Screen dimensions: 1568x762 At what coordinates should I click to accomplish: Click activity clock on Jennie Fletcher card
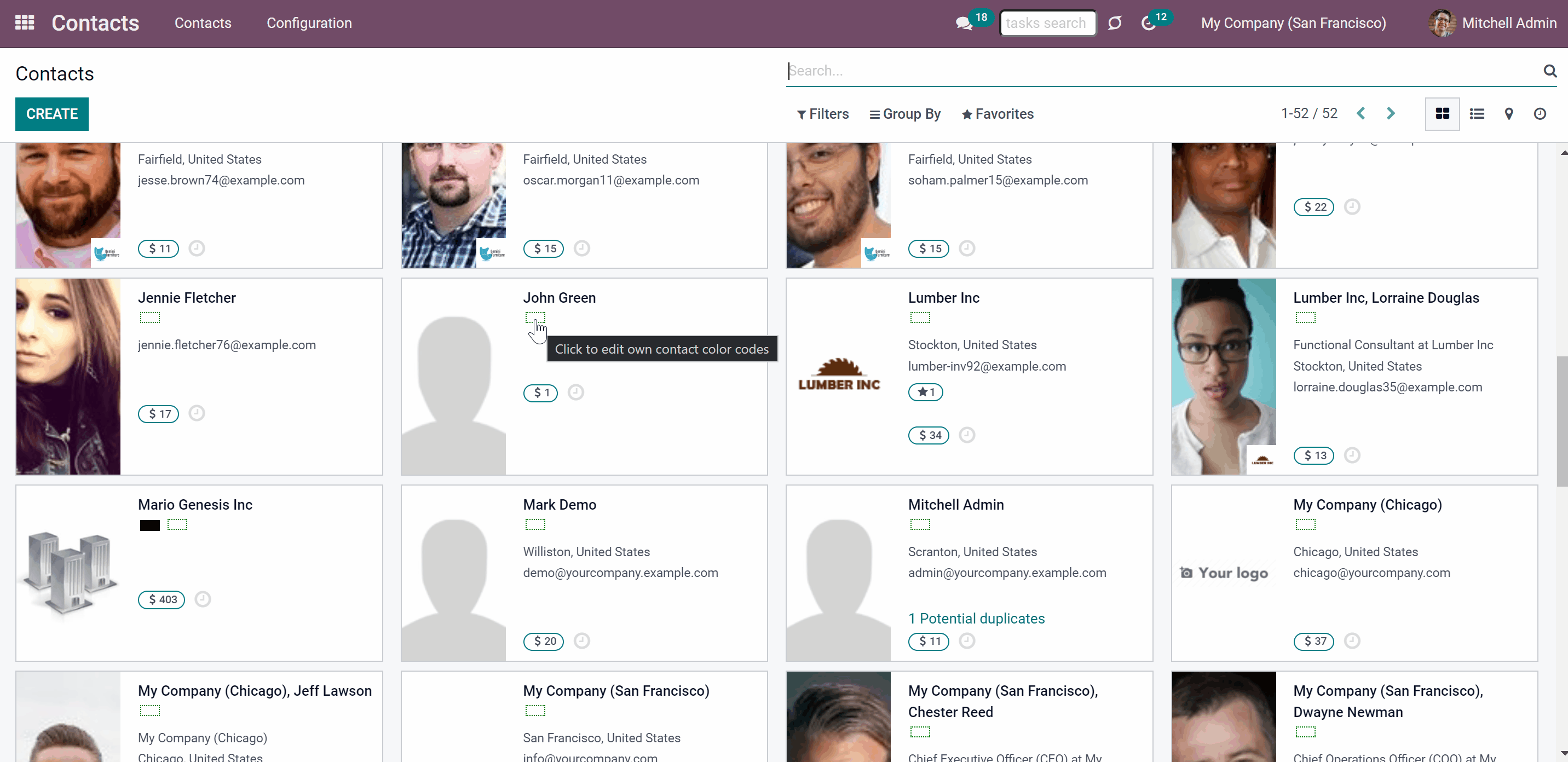[x=197, y=413]
